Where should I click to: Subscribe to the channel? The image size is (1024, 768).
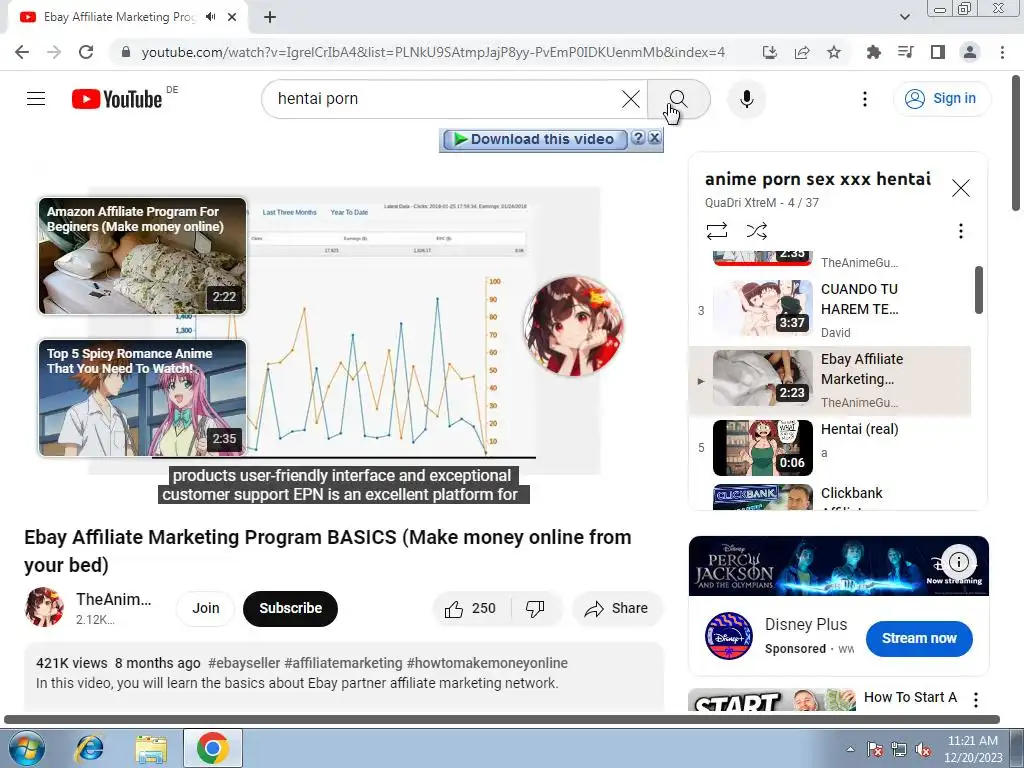click(x=291, y=608)
